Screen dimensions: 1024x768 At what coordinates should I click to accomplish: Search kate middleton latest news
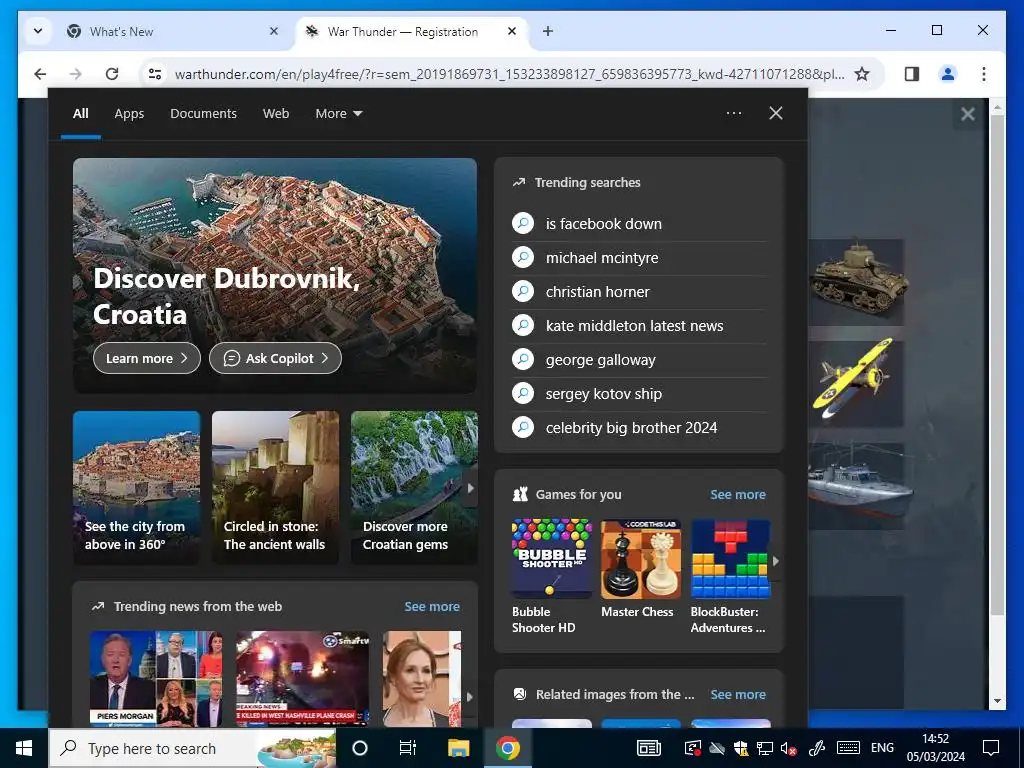(640, 326)
